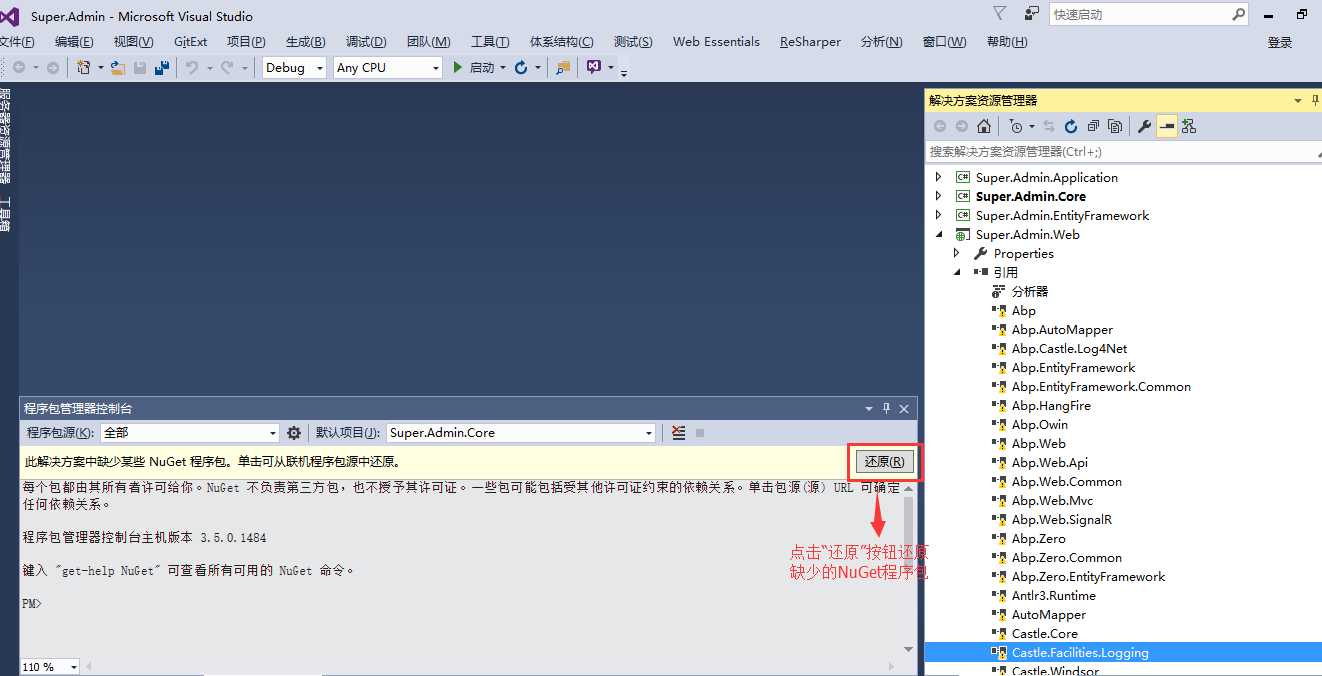This screenshot has width=1322, height=676.
Task: Click the 启动 start button label
Action: coord(482,67)
